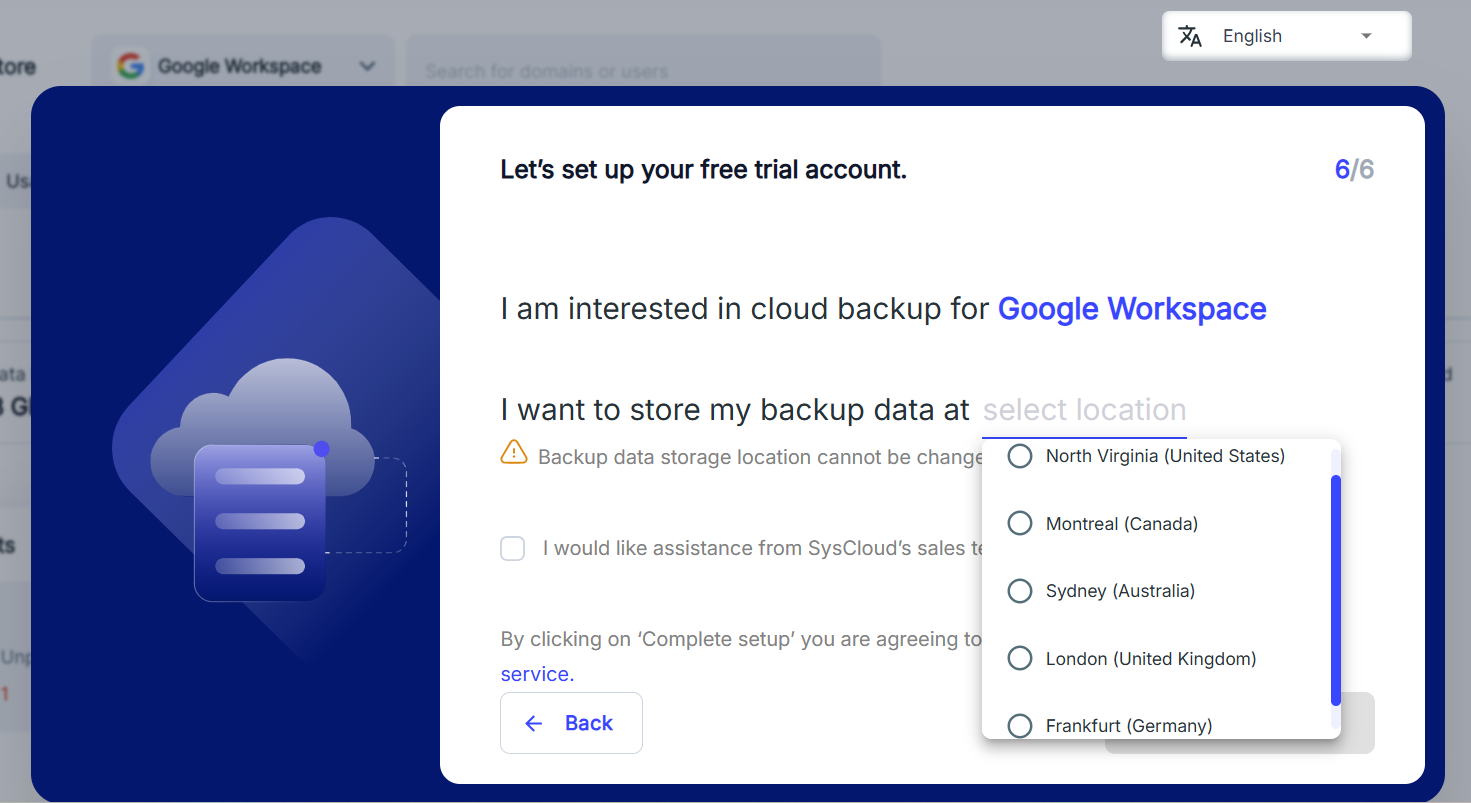Choose Montreal (Canada) as storage location
1471x803 pixels.
[x=1019, y=524]
